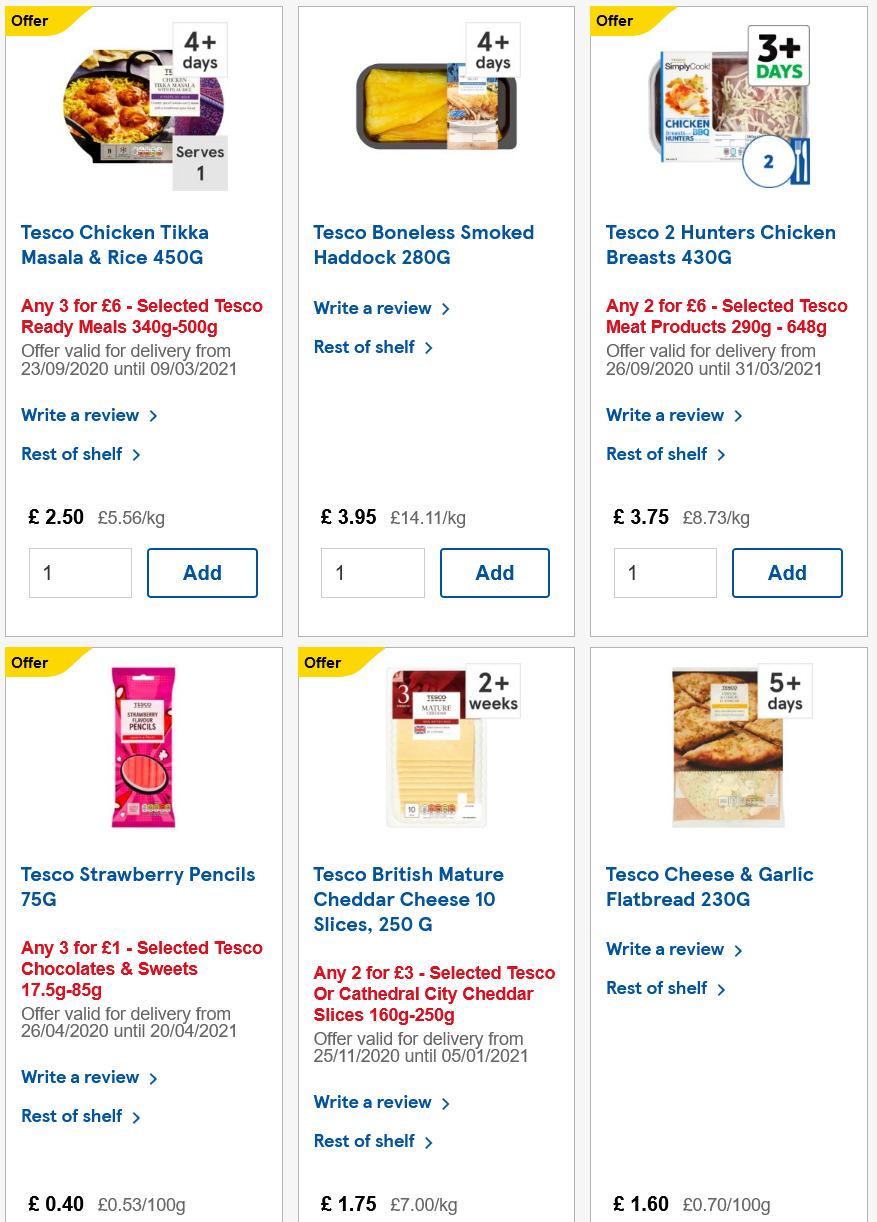Add the 2 Hunters Chicken Breasts

click(x=787, y=572)
